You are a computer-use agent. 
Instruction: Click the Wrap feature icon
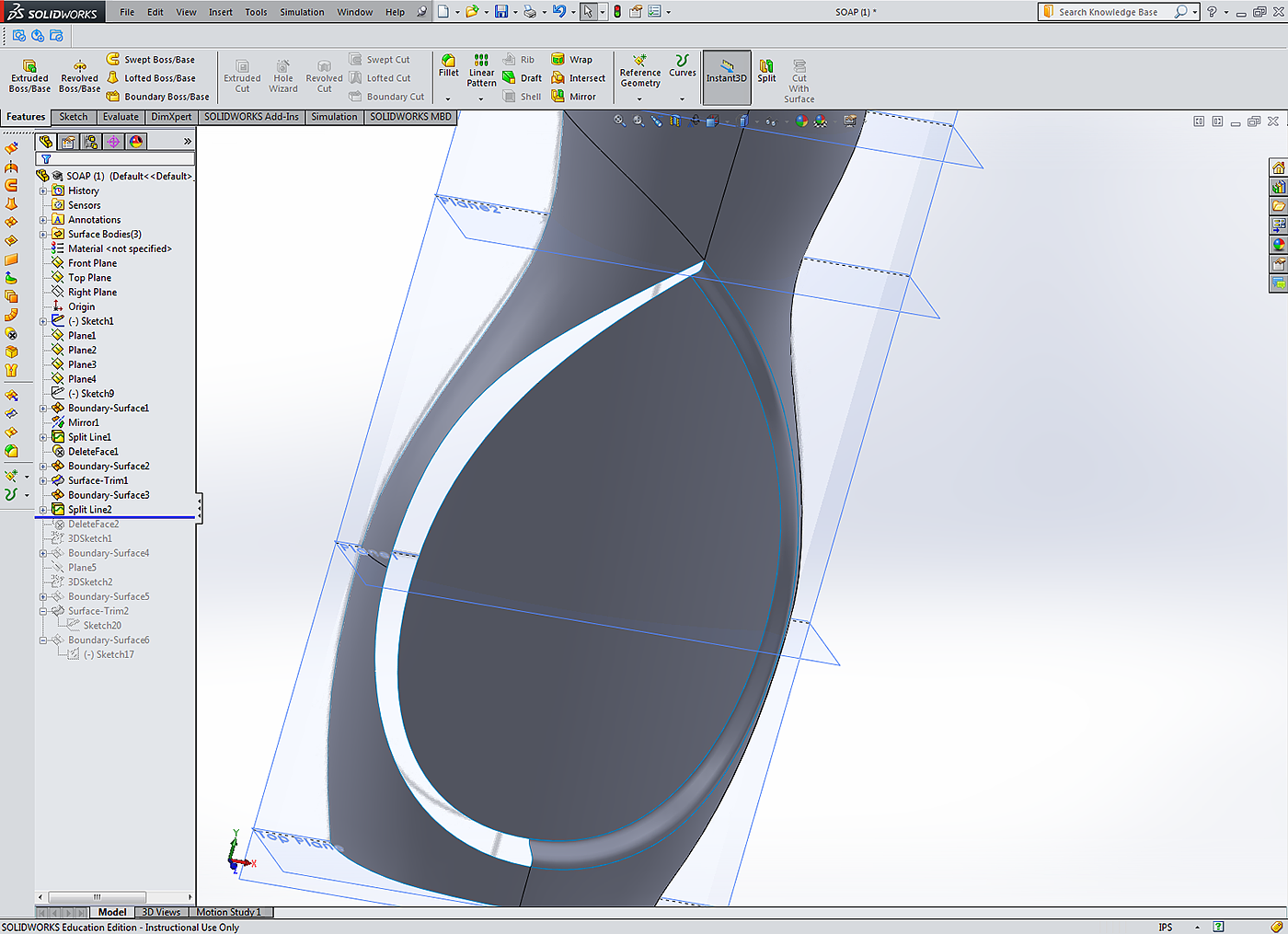click(x=558, y=60)
